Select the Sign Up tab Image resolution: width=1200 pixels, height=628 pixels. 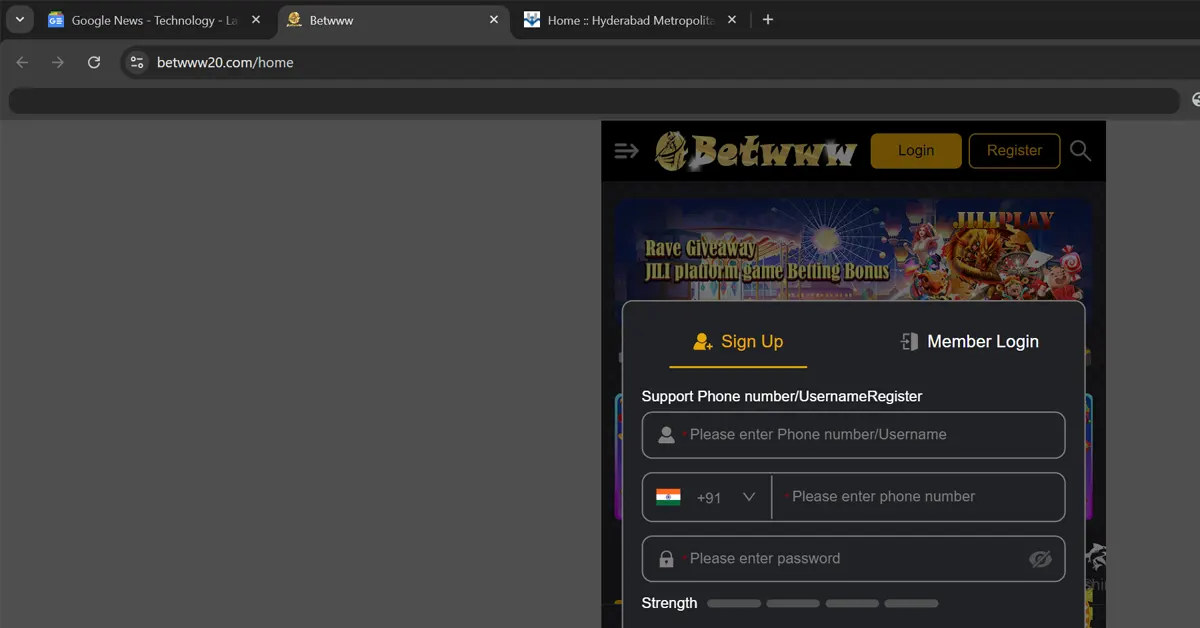(x=738, y=342)
